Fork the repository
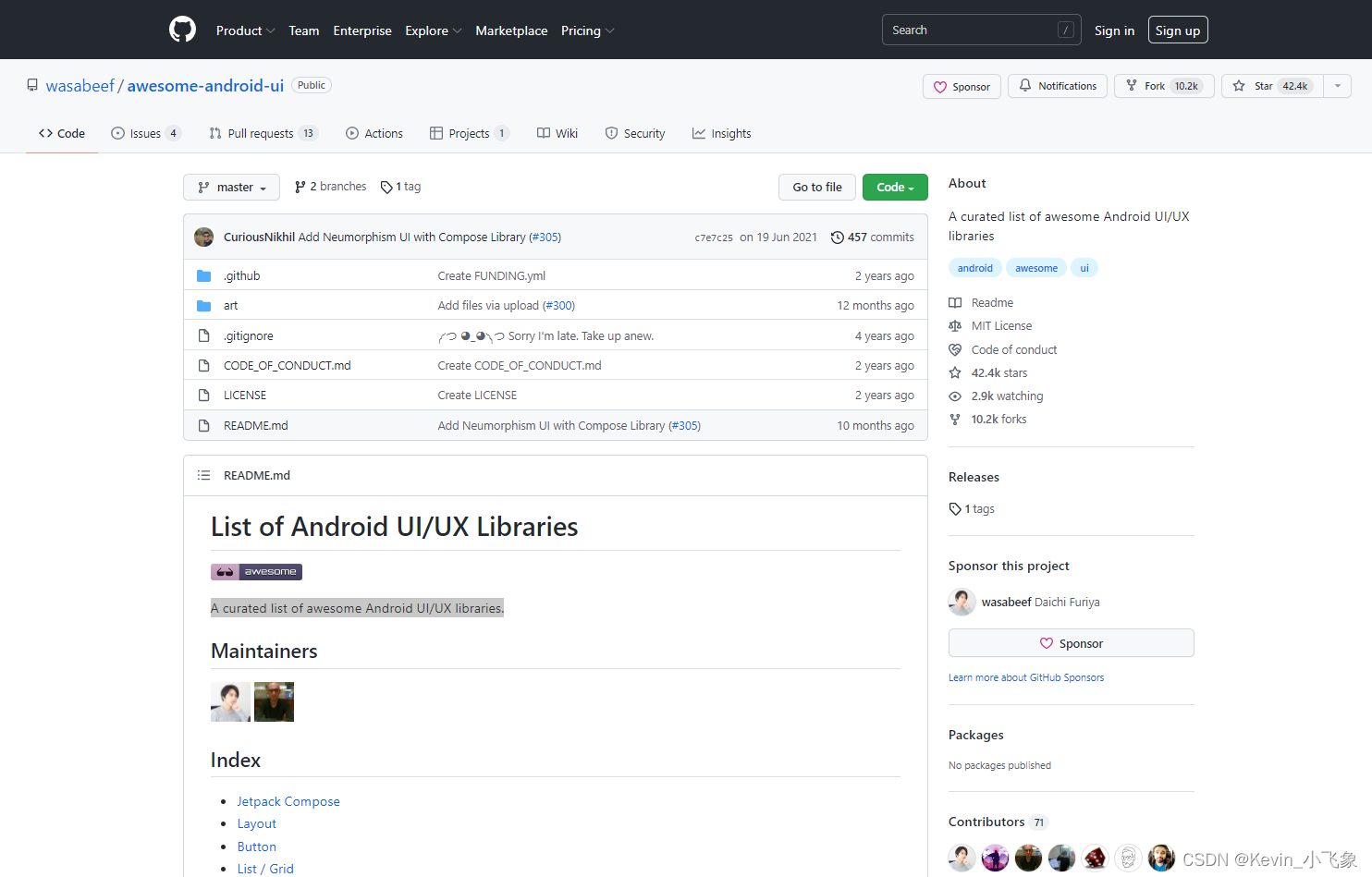The height and width of the screenshot is (877, 1372). 1164,86
